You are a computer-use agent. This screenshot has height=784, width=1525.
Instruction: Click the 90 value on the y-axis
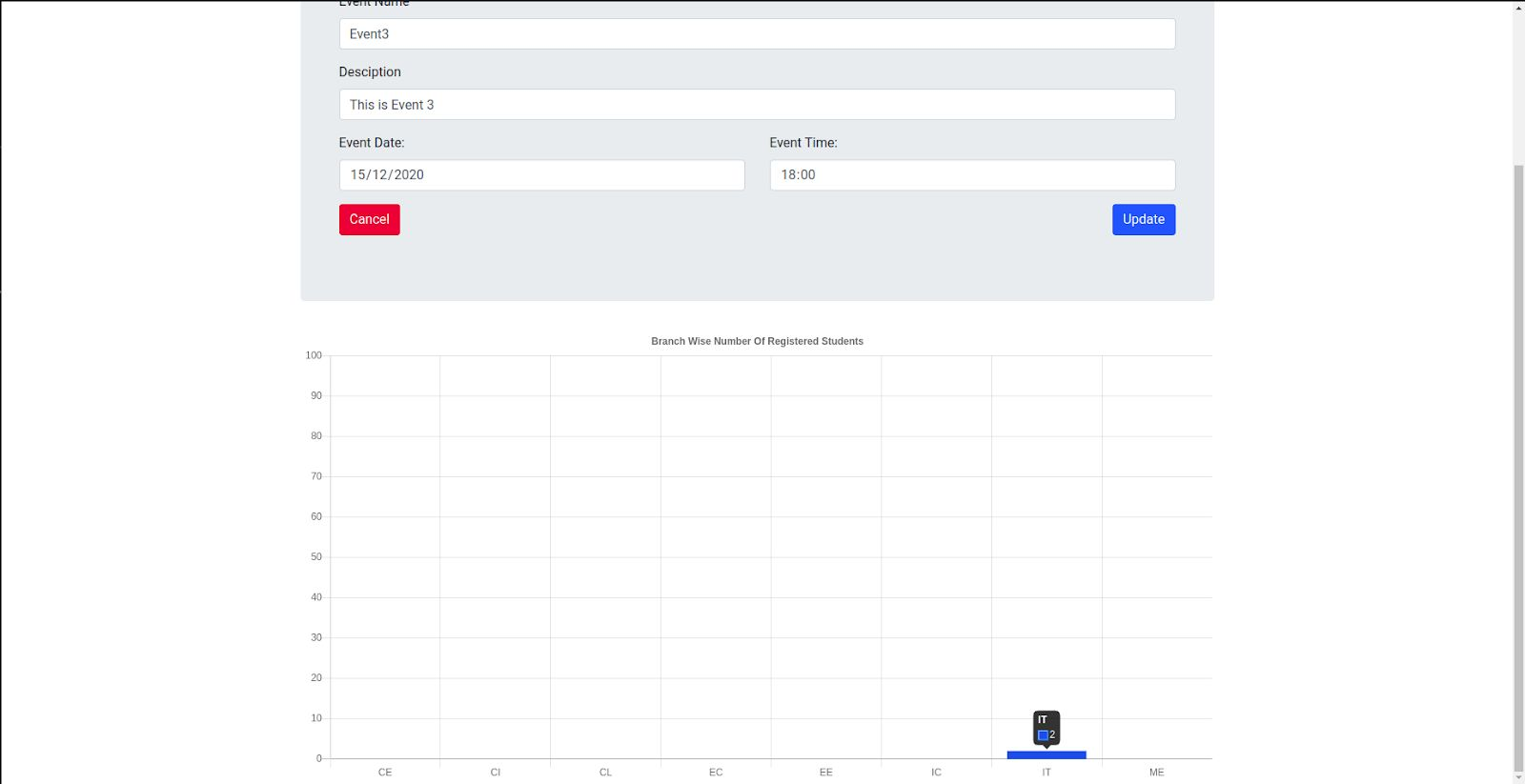click(316, 395)
